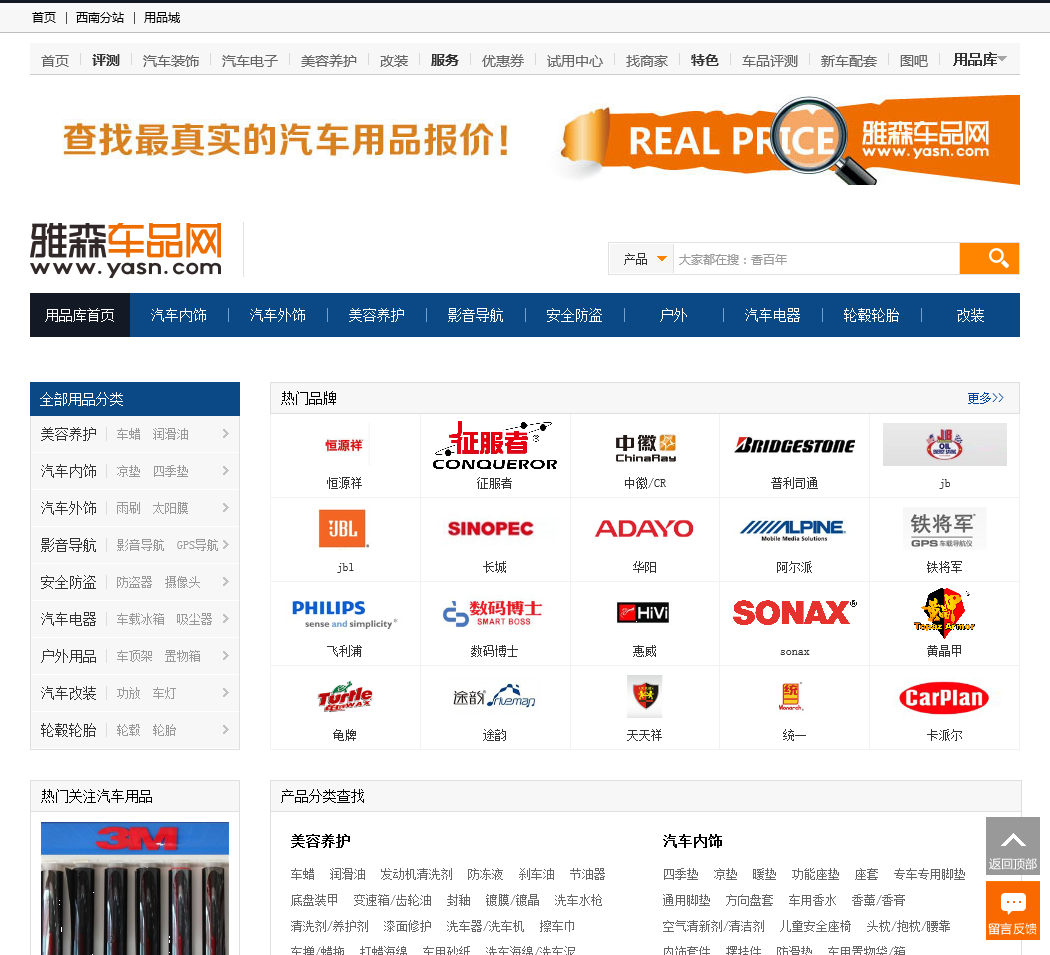Select 汽车内饰 in the blue navbar

click(x=179, y=315)
